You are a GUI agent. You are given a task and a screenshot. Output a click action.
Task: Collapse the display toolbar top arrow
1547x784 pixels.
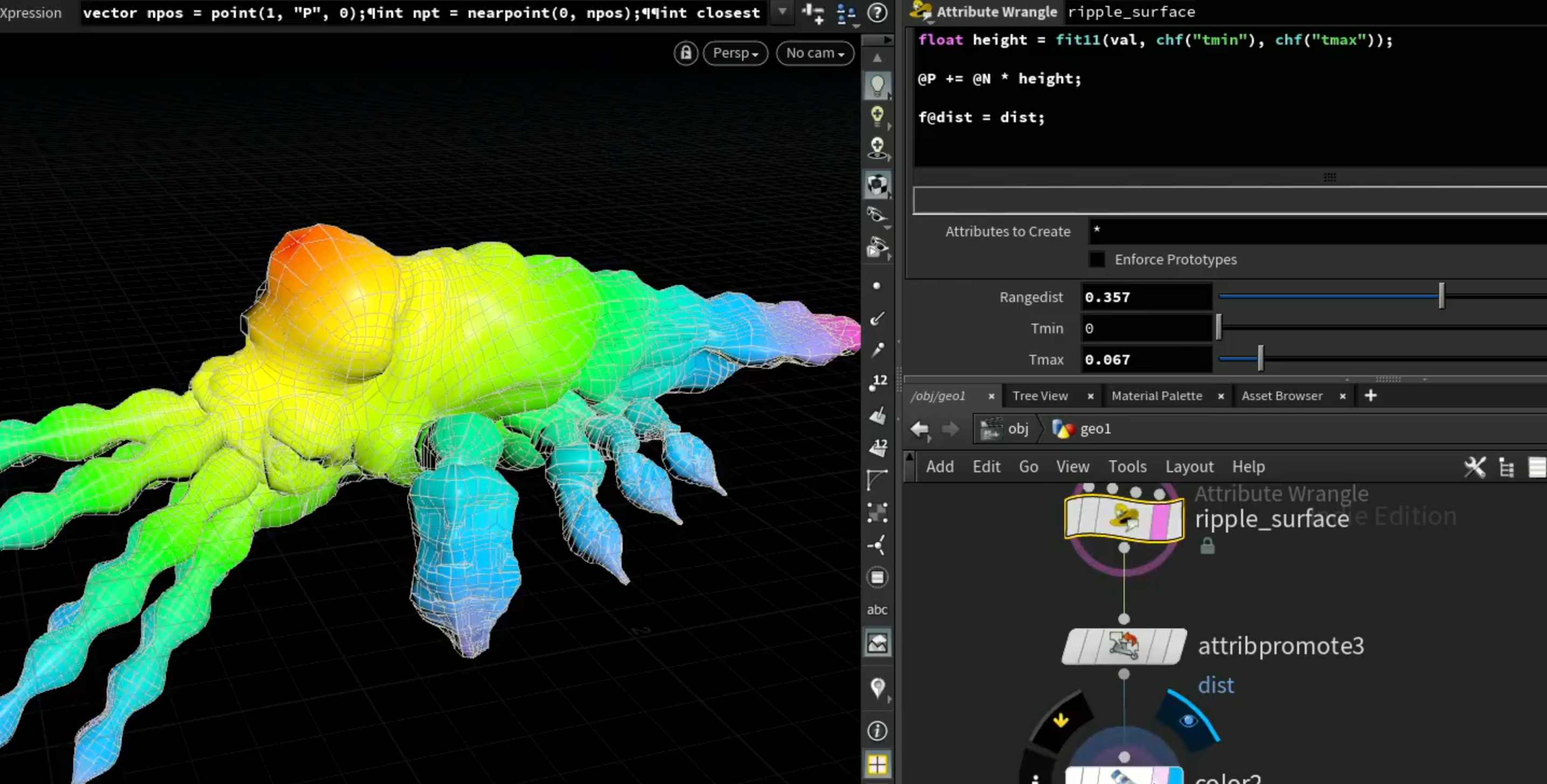887,40
